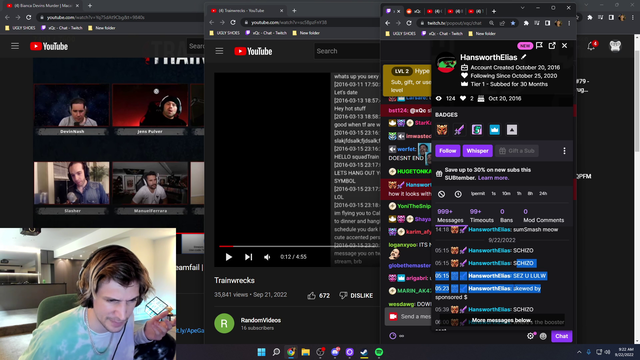Screen dimensions: 640x360
Task: Click the !permit quick action
Action: point(478,193)
